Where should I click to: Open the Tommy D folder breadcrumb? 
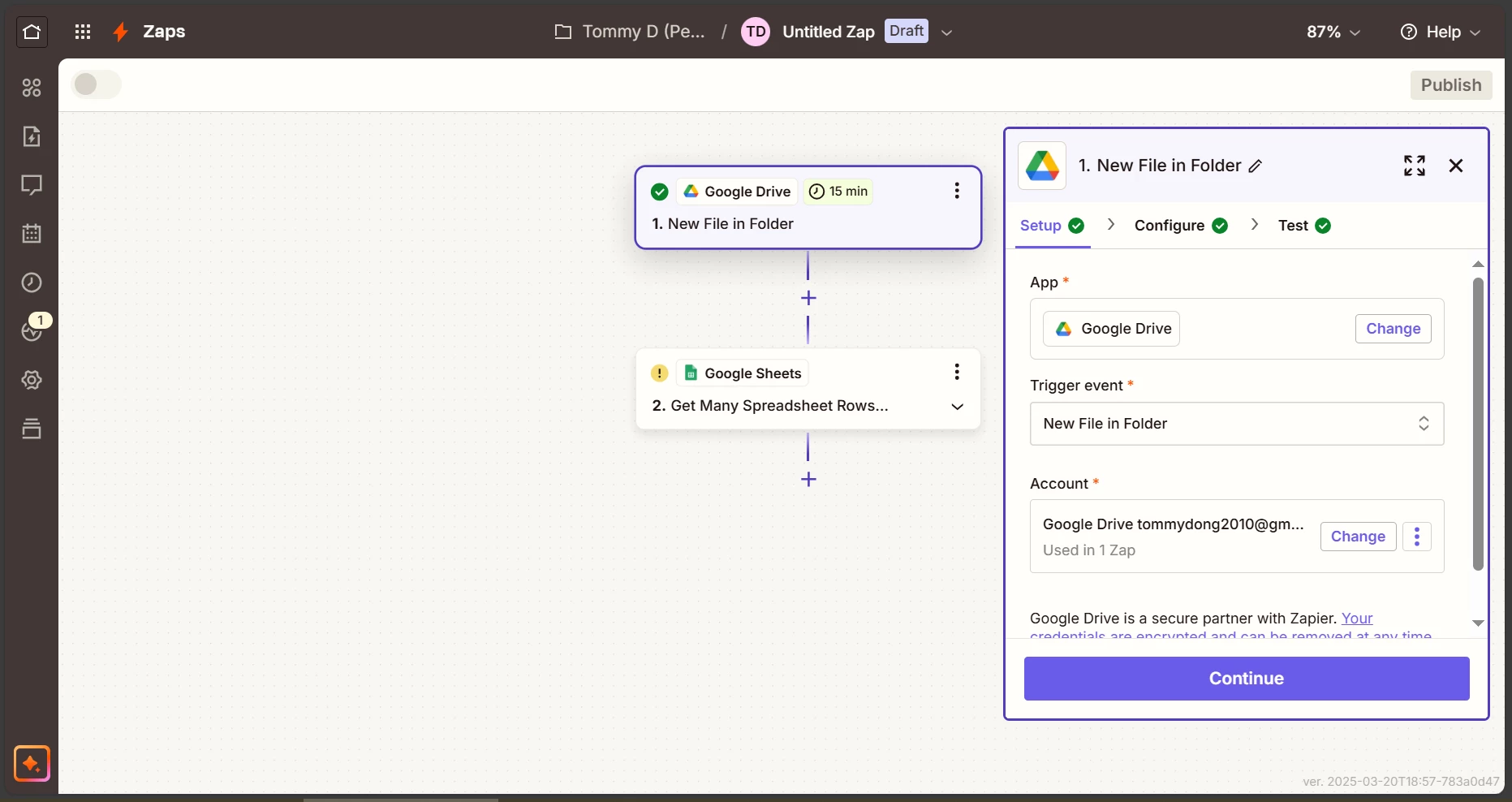tap(630, 32)
